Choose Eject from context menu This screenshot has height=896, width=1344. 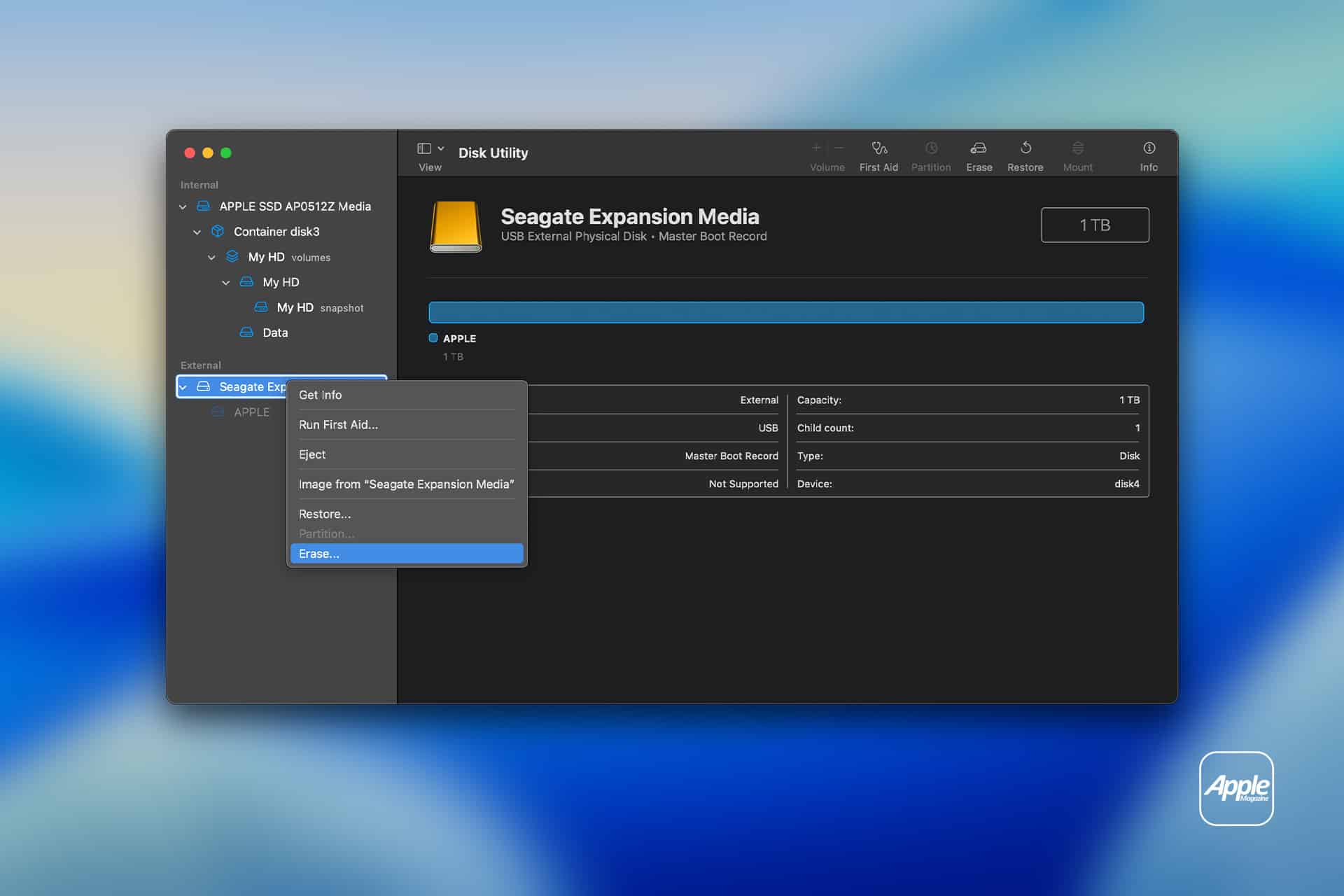407,454
